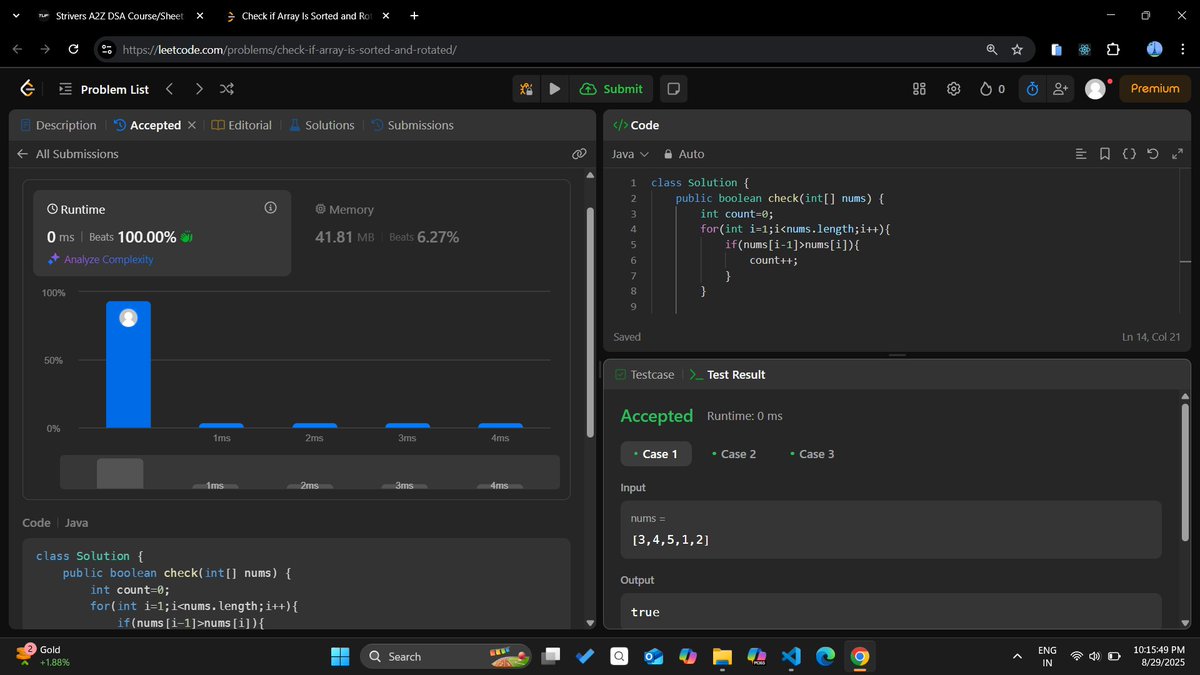Switch to the Solutions tab
The height and width of the screenshot is (675, 1200).
[x=322, y=125]
